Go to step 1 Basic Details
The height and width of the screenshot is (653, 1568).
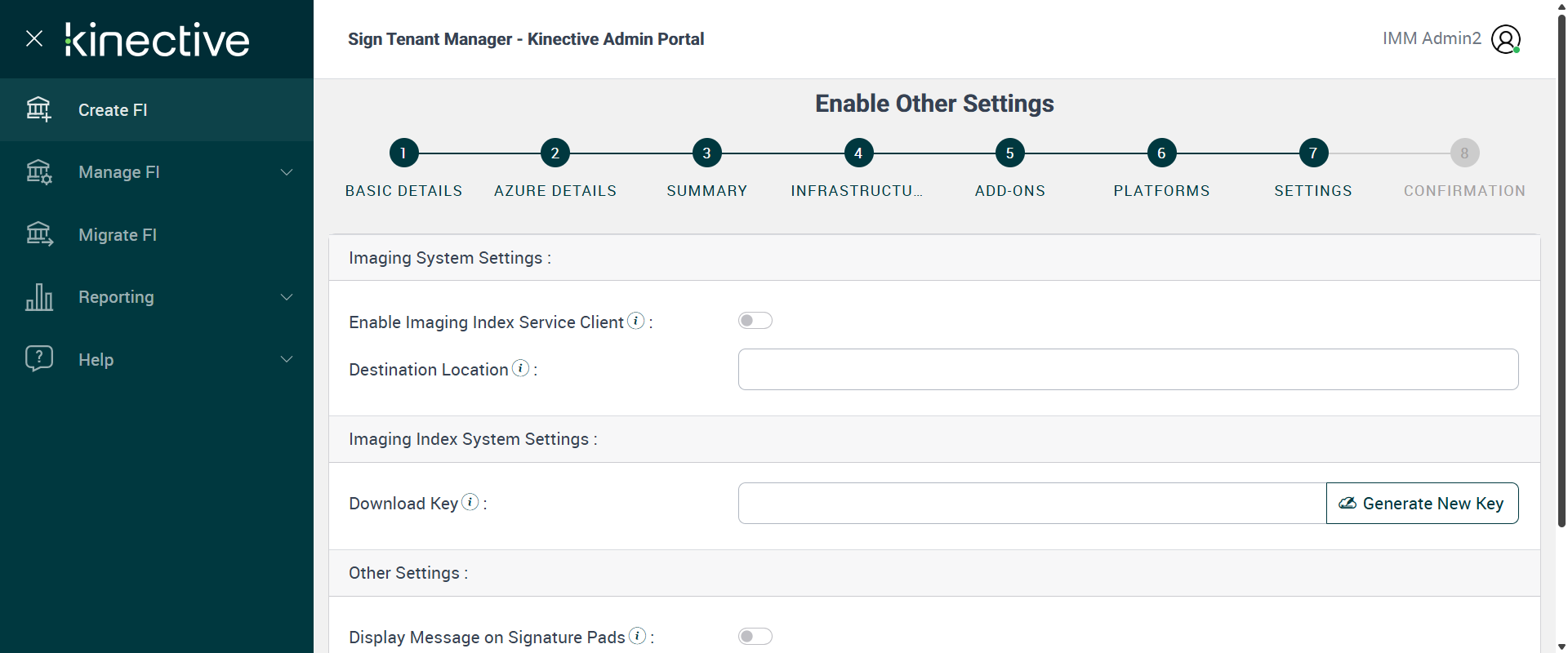(x=403, y=153)
